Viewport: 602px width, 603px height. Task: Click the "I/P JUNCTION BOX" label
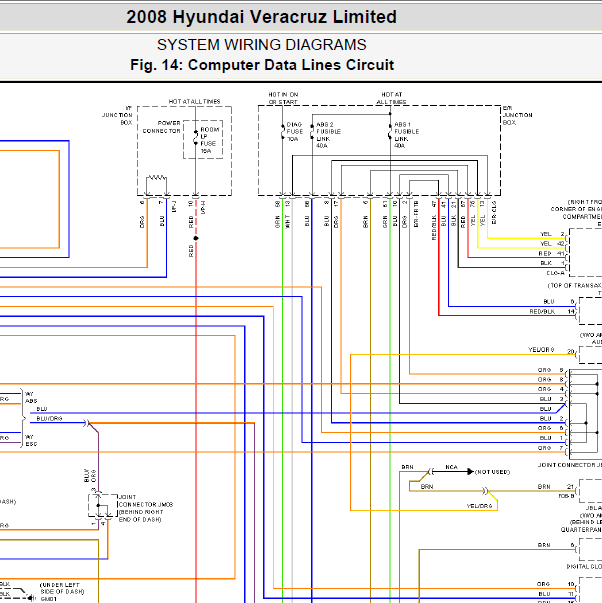[x=117, y=115]
